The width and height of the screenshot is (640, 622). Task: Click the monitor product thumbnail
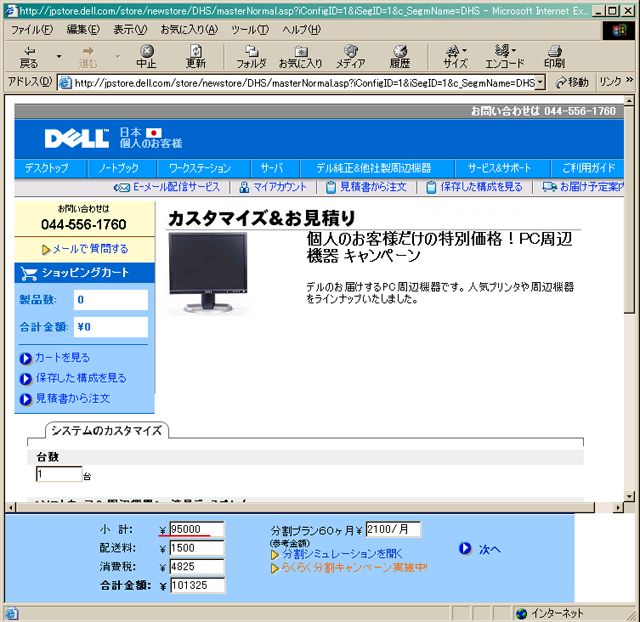click(x=208, y=273)
